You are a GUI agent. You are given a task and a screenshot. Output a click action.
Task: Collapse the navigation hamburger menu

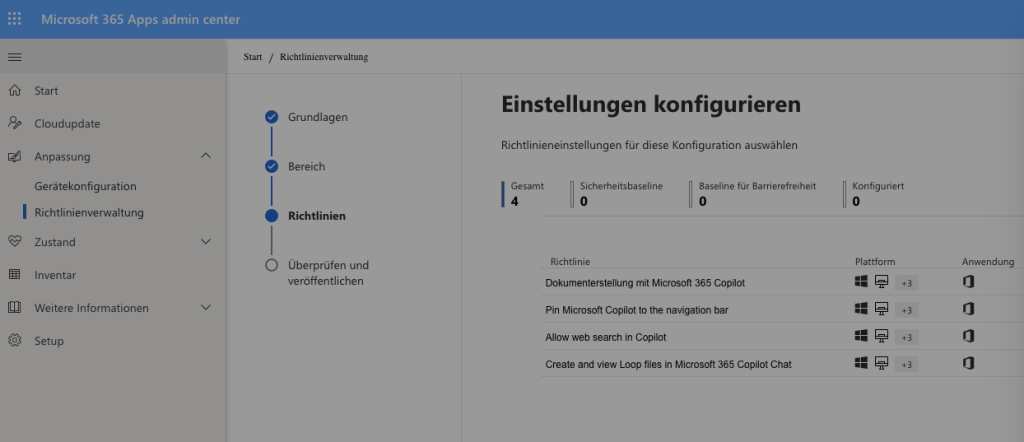(x=14, y=57)
